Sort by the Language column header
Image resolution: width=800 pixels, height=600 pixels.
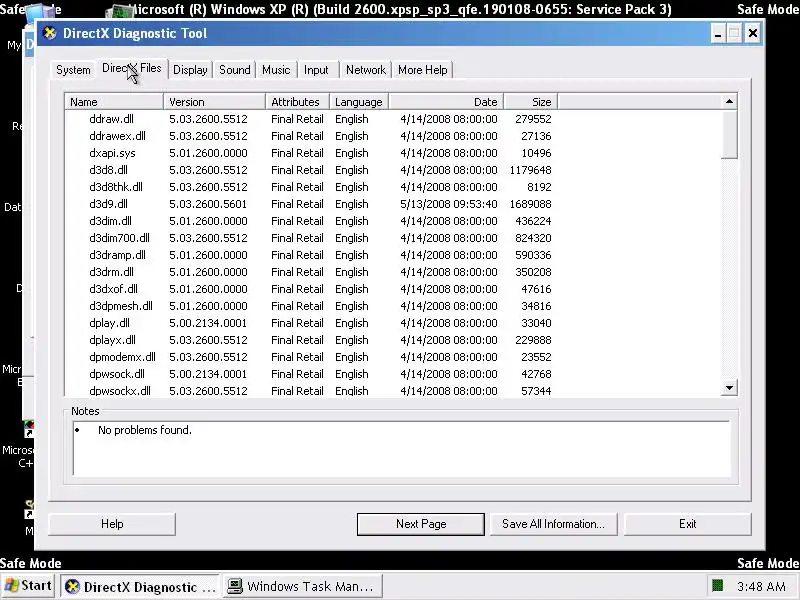coord(359,102)
